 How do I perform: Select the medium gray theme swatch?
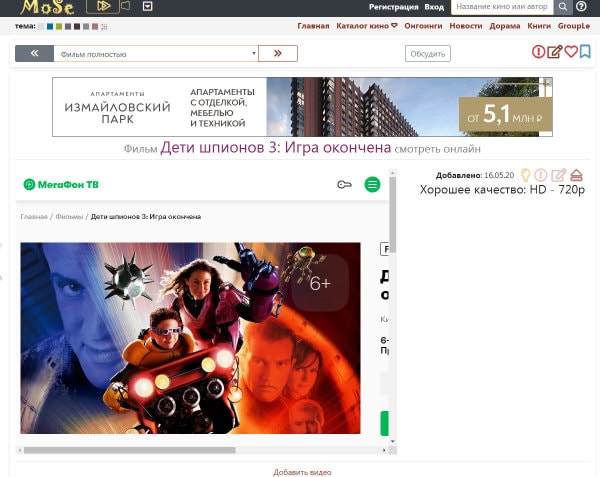86,26
